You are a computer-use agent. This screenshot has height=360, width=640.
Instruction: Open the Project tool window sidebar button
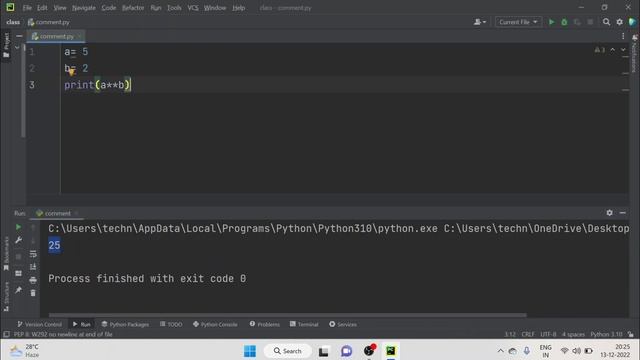coord(6,45)
